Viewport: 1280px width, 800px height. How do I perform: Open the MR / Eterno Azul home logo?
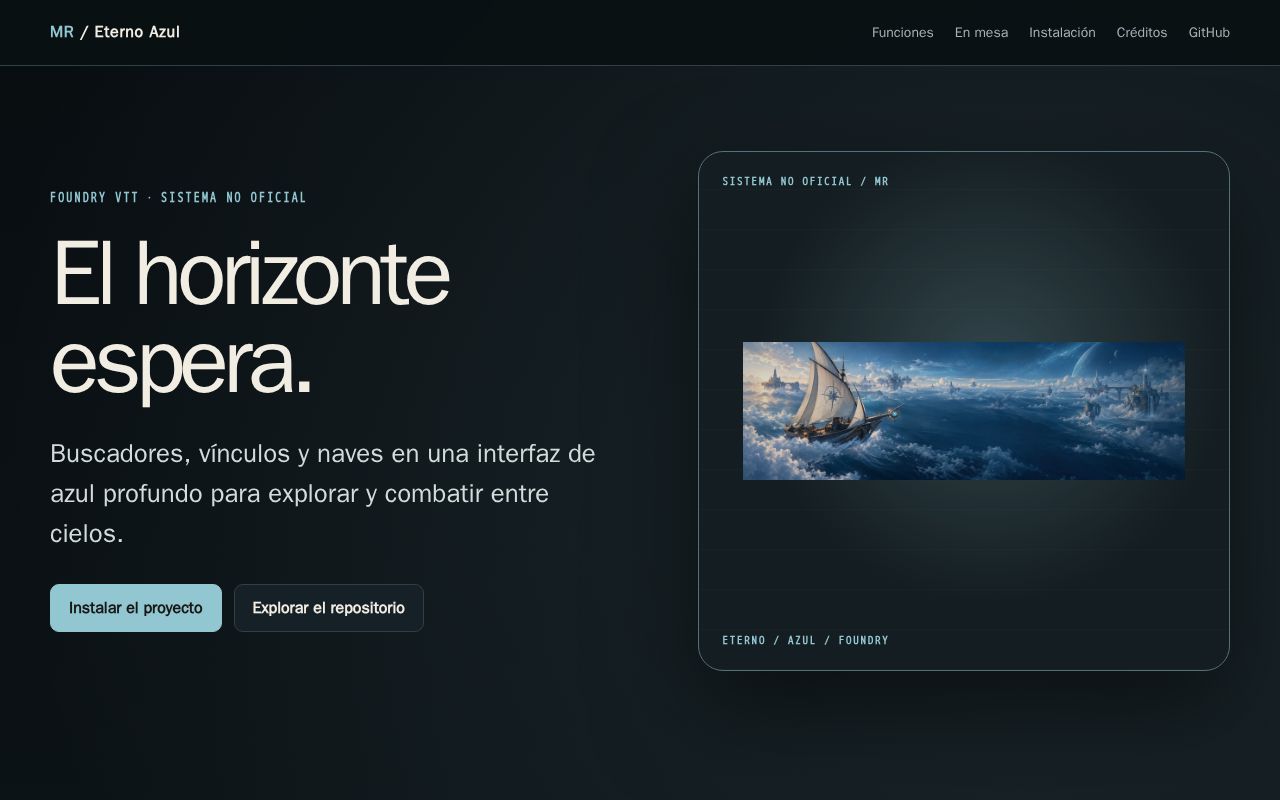point(115,32)
